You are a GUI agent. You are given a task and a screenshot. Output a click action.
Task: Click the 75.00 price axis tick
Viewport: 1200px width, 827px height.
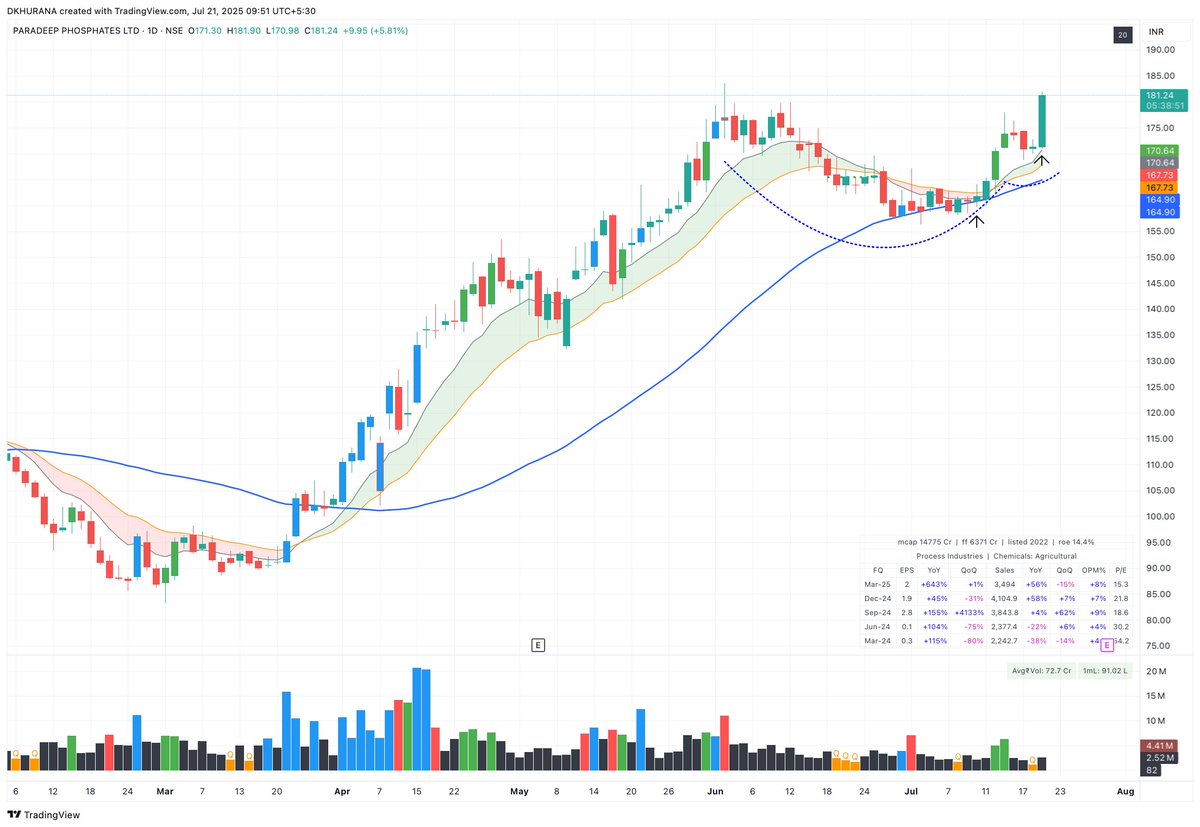1160,646
